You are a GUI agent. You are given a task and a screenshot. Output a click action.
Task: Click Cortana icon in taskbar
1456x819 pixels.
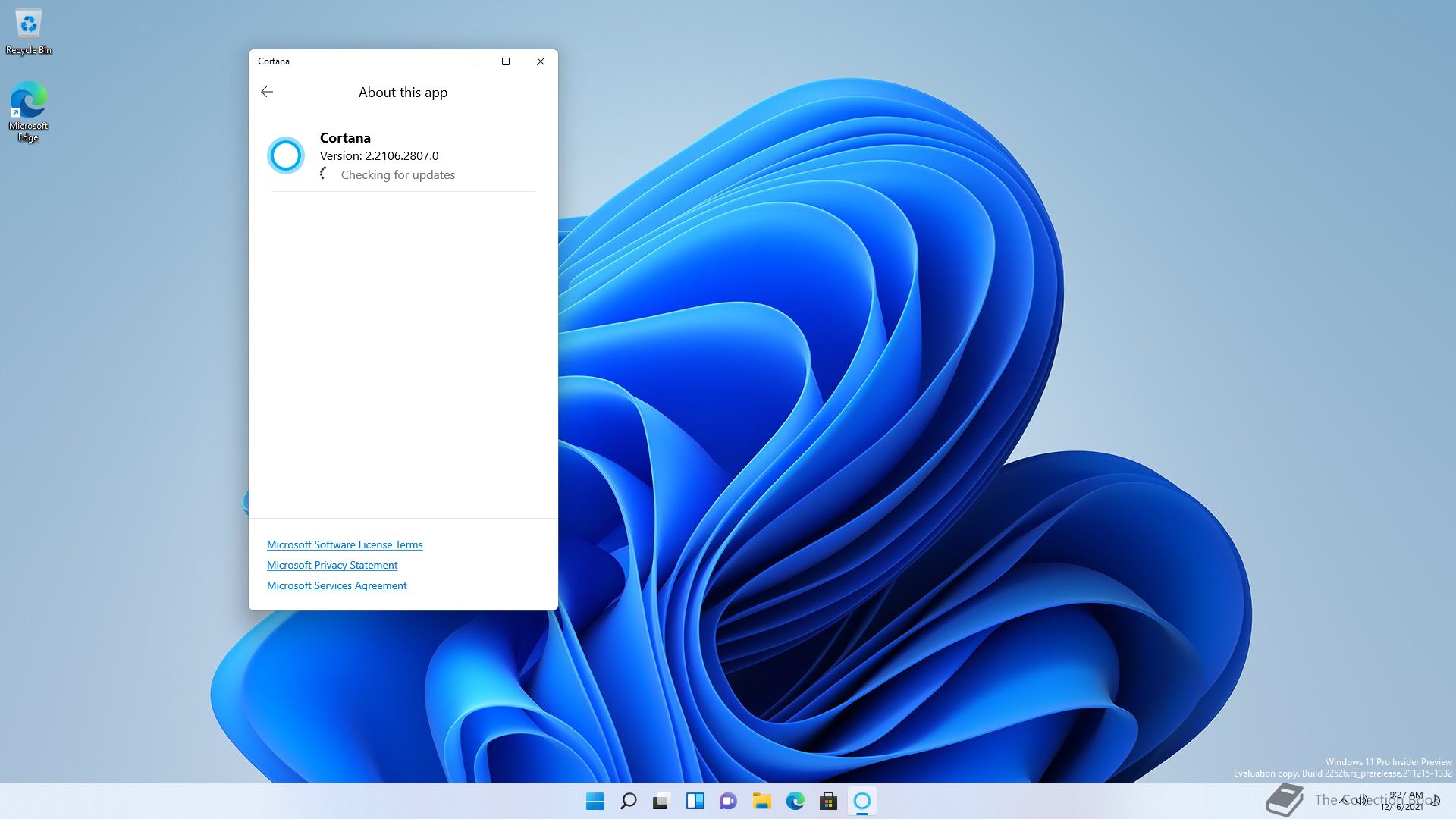[862, 801]
